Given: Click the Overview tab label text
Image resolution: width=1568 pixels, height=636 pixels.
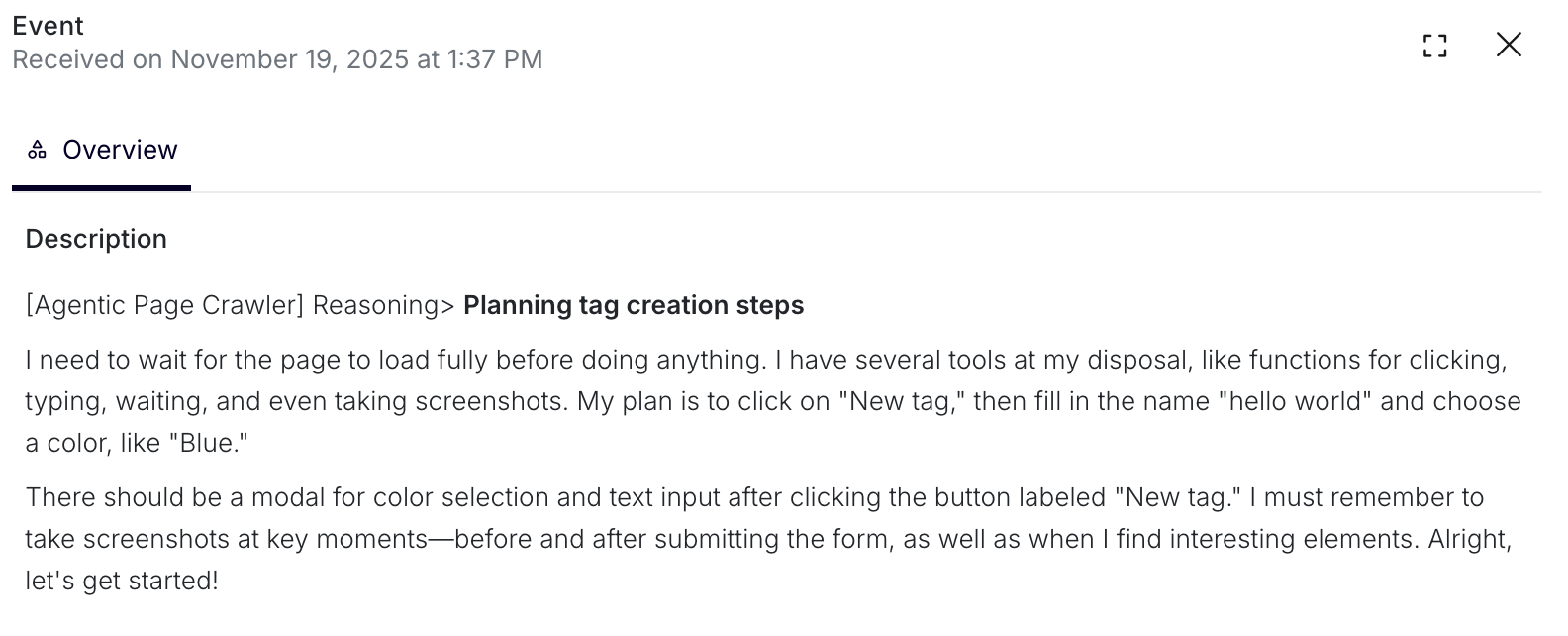Looking at the screenshot, I should click(119, 150).
